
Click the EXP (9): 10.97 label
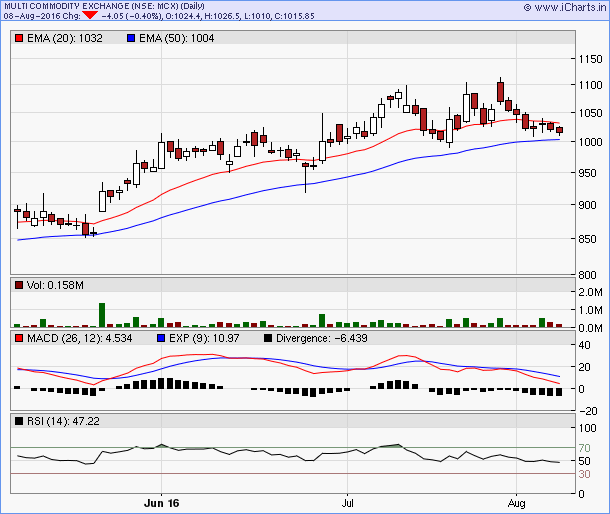[204, 338]
